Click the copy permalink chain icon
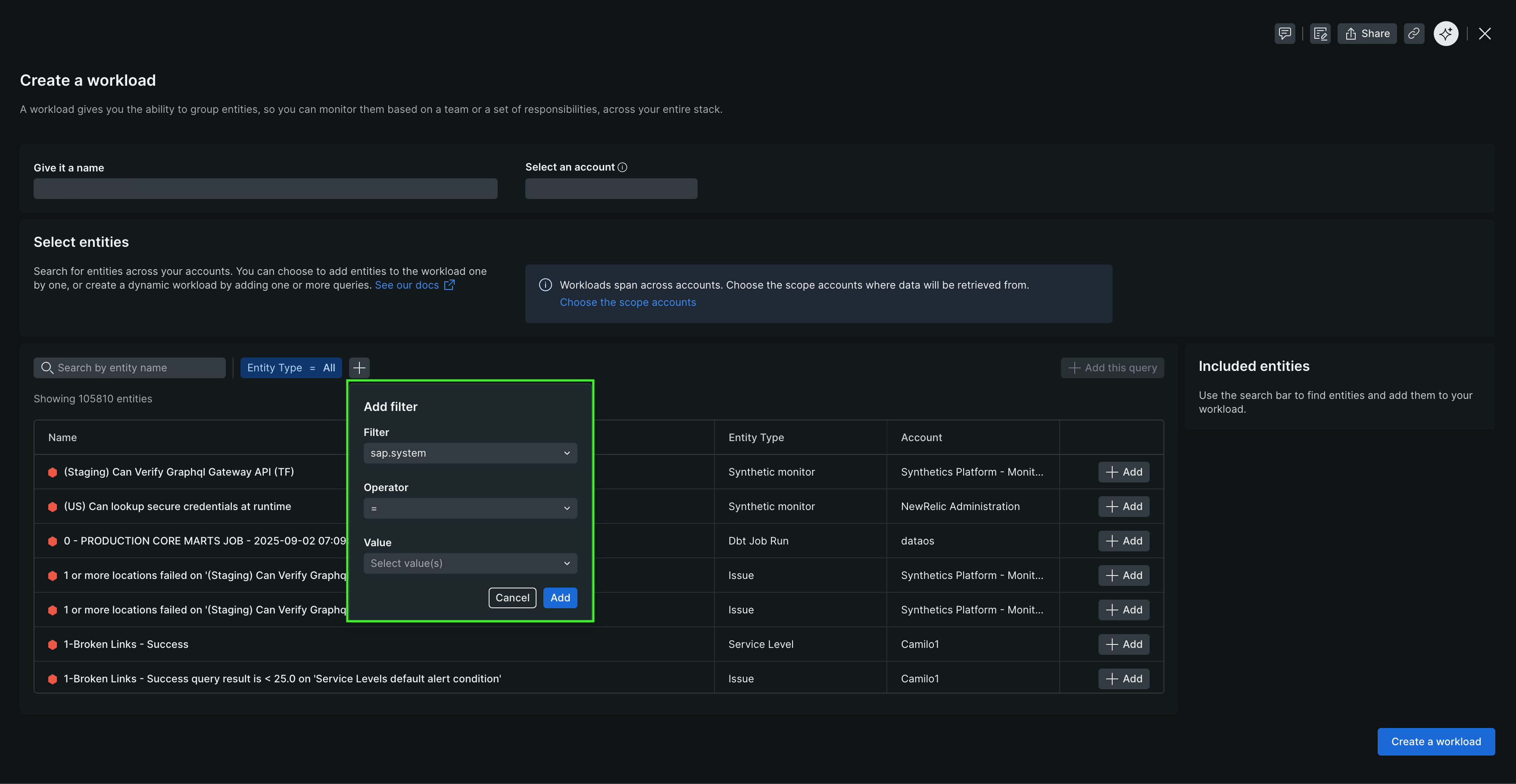The width and height of the screenshot is (1516, 784). click(x=1413, y=34)
